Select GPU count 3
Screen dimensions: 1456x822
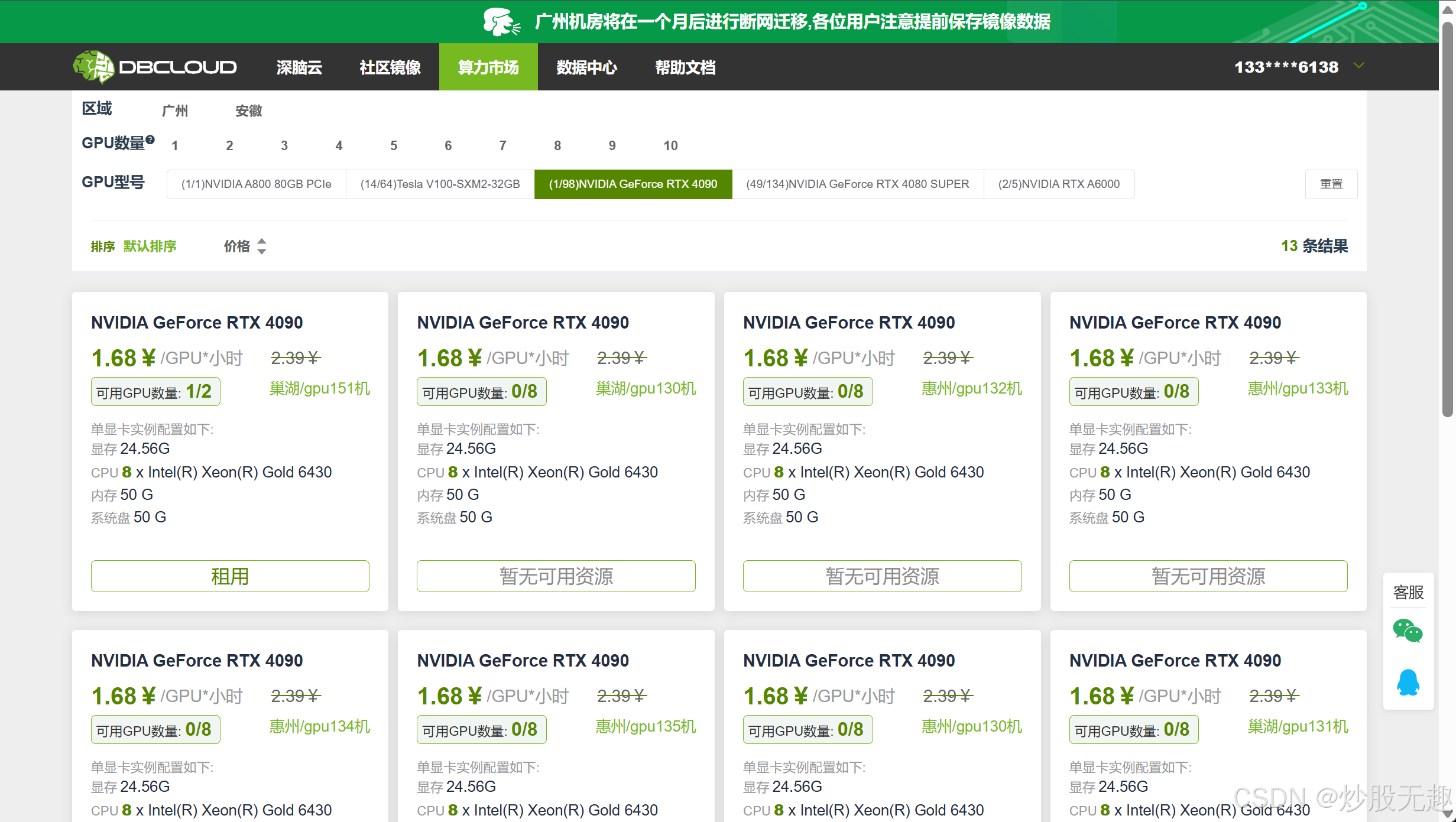pyautogui.click(x=284, y=145)
